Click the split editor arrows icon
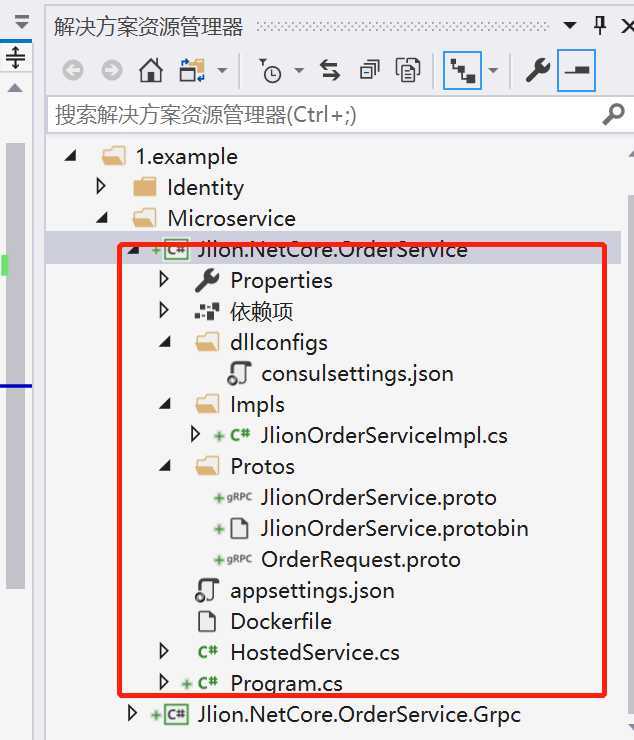 click(x=15, y=58)
